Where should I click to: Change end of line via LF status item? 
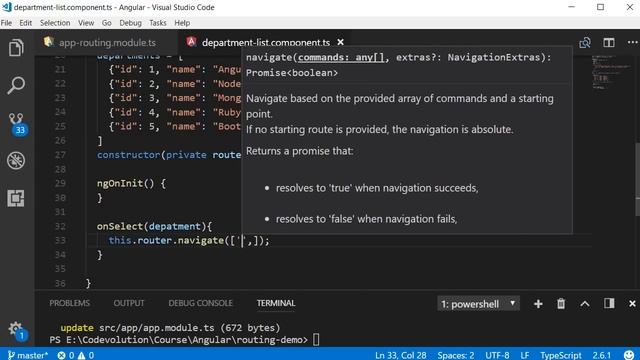(x=525, y=355)
